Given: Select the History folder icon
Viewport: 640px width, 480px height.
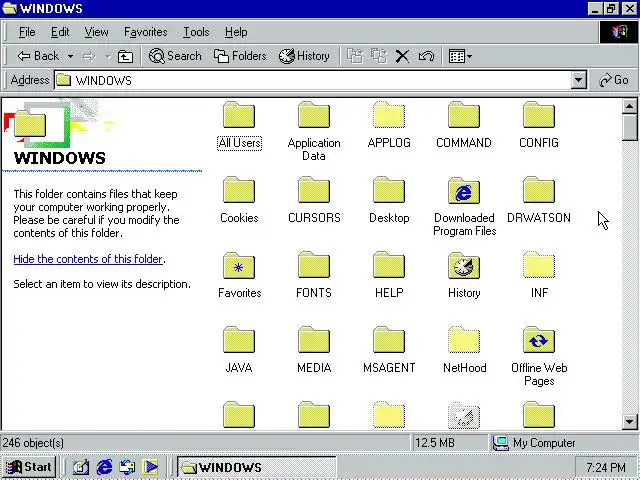Looking at the screenshot, I should [x=464, y=265].
